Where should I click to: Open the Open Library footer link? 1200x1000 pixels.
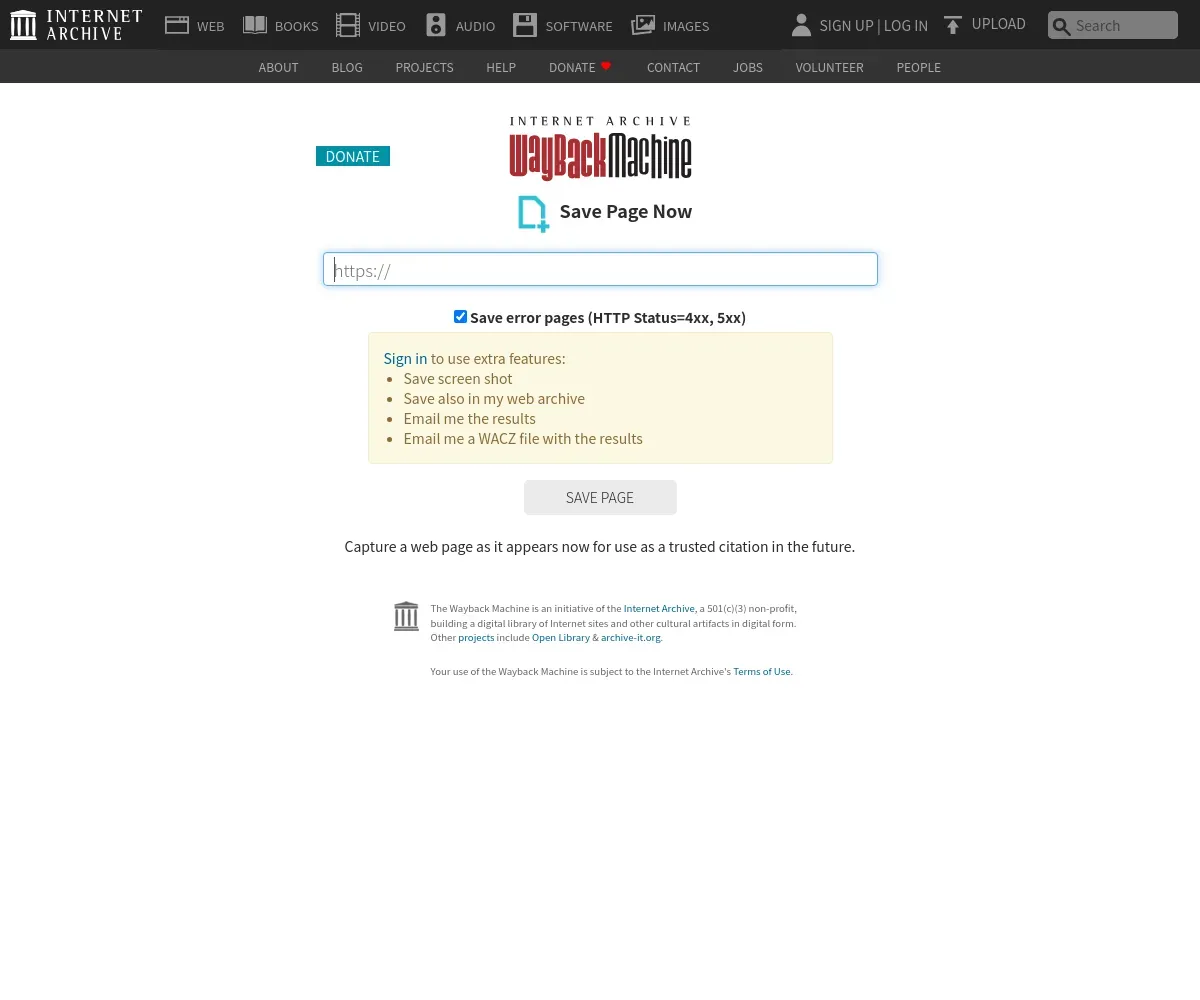561,637
